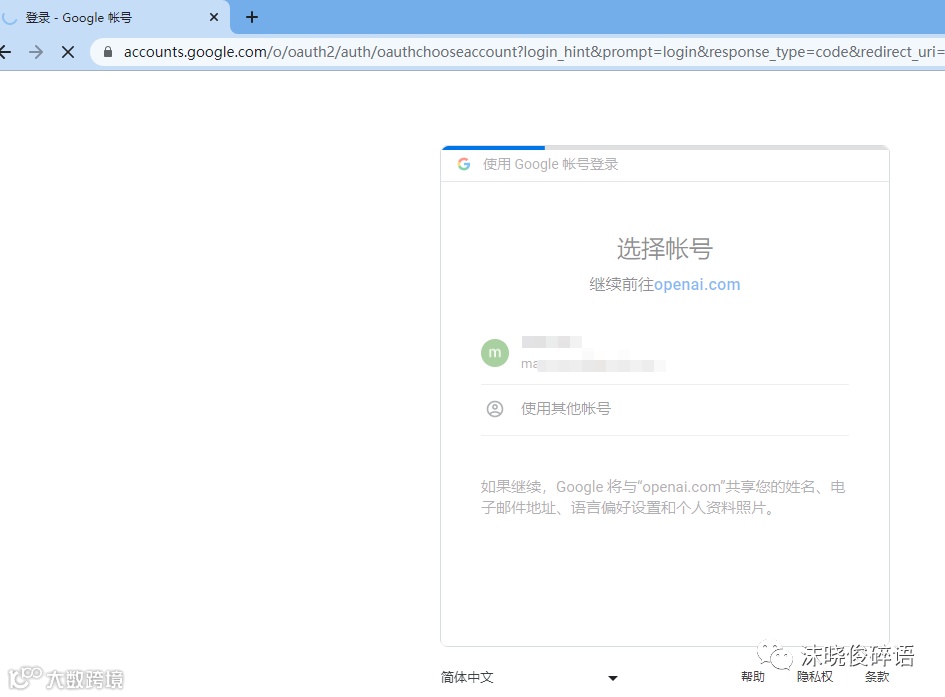The height and width of the screenshot is (697, 945).
Task: Close the Google 帐号 login tab
Action: (214, 17)
